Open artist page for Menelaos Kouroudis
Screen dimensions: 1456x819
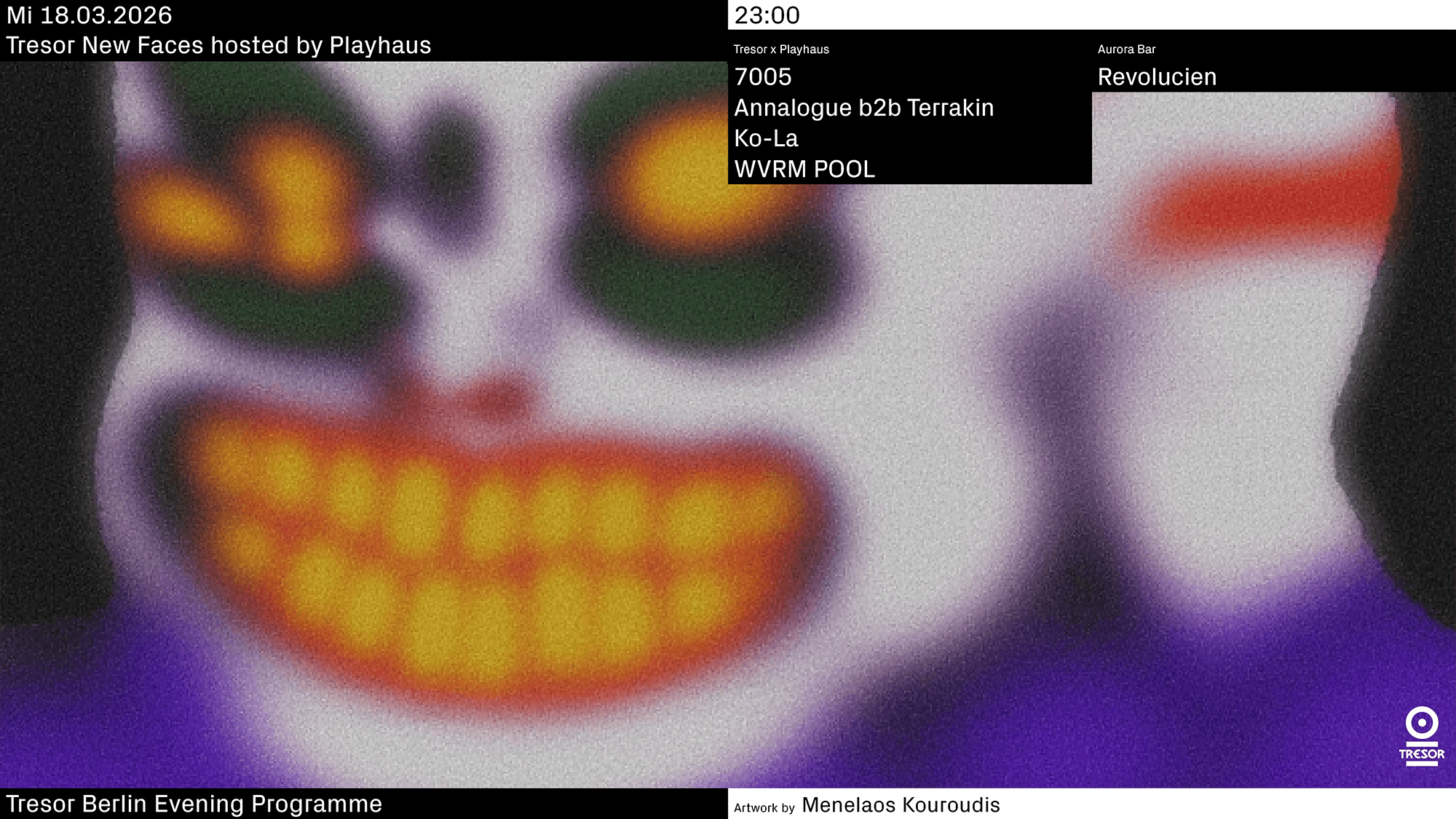(901, 805)
